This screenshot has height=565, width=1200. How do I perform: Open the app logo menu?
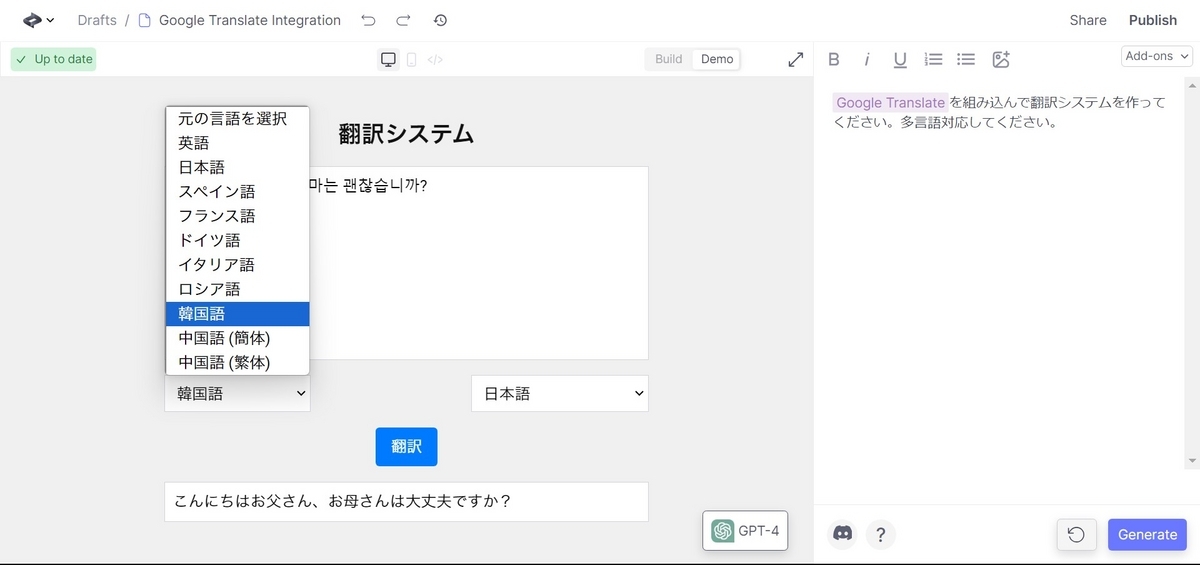(38, 20)
